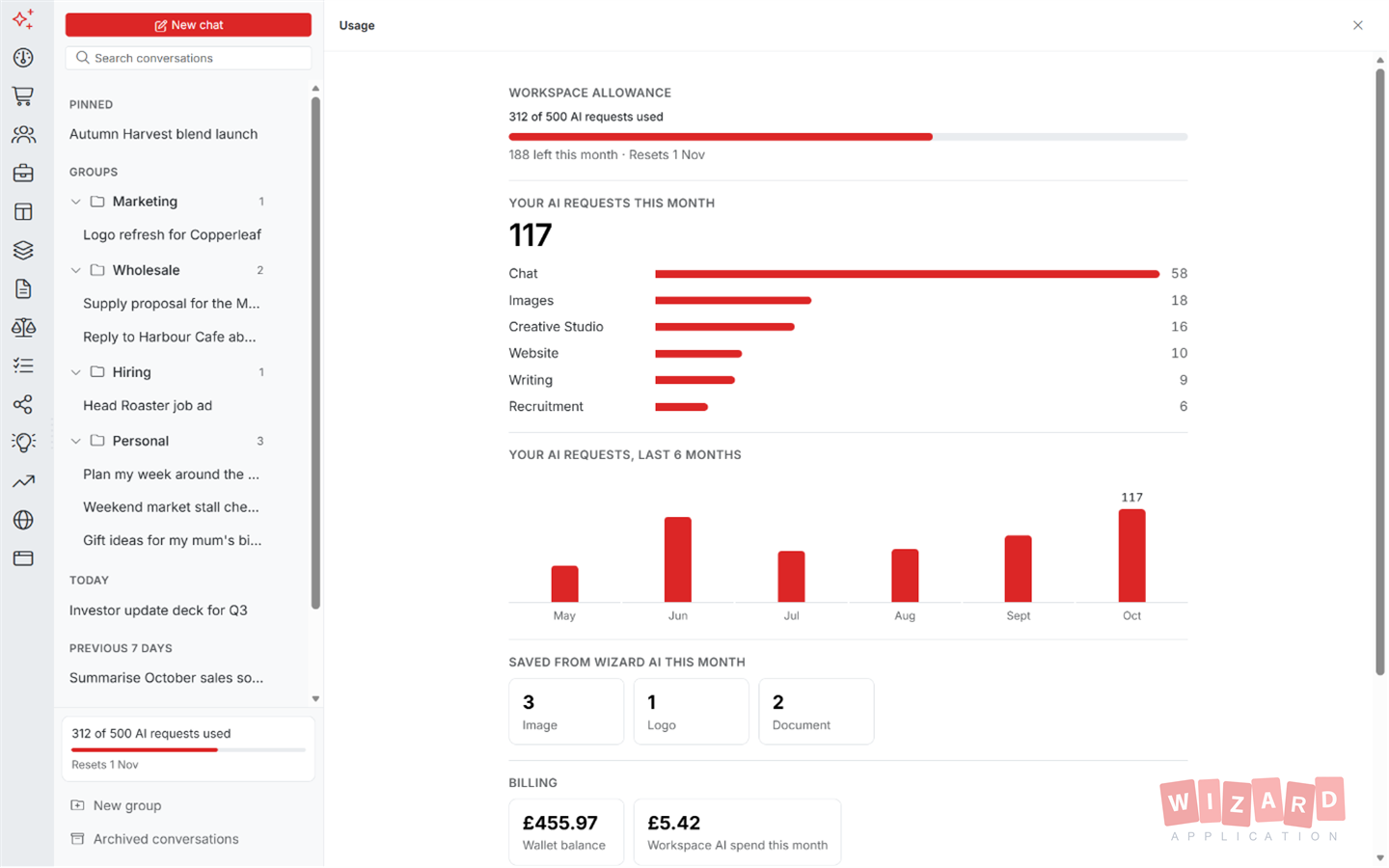This screenshot has width=1389, height=868.
Task: Open the stacked layers icon
Action: tap(23, 251)
